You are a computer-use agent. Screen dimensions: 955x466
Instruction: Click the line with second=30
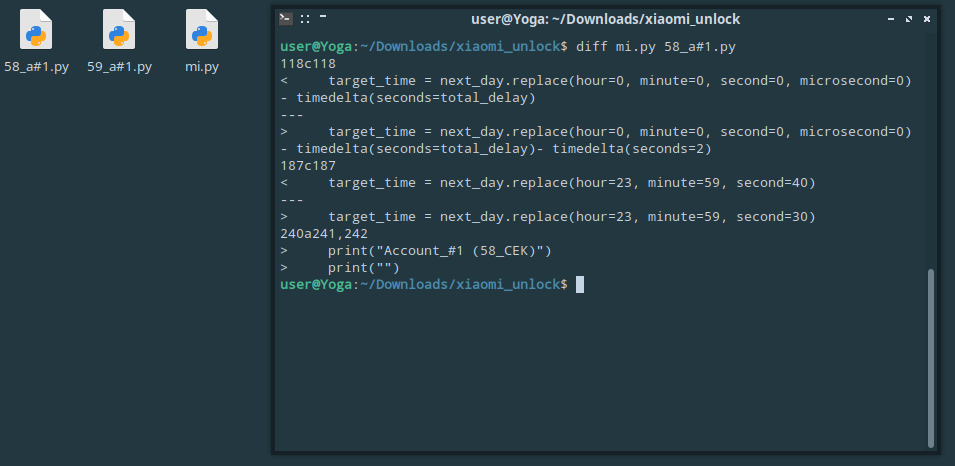coord(548,217)
